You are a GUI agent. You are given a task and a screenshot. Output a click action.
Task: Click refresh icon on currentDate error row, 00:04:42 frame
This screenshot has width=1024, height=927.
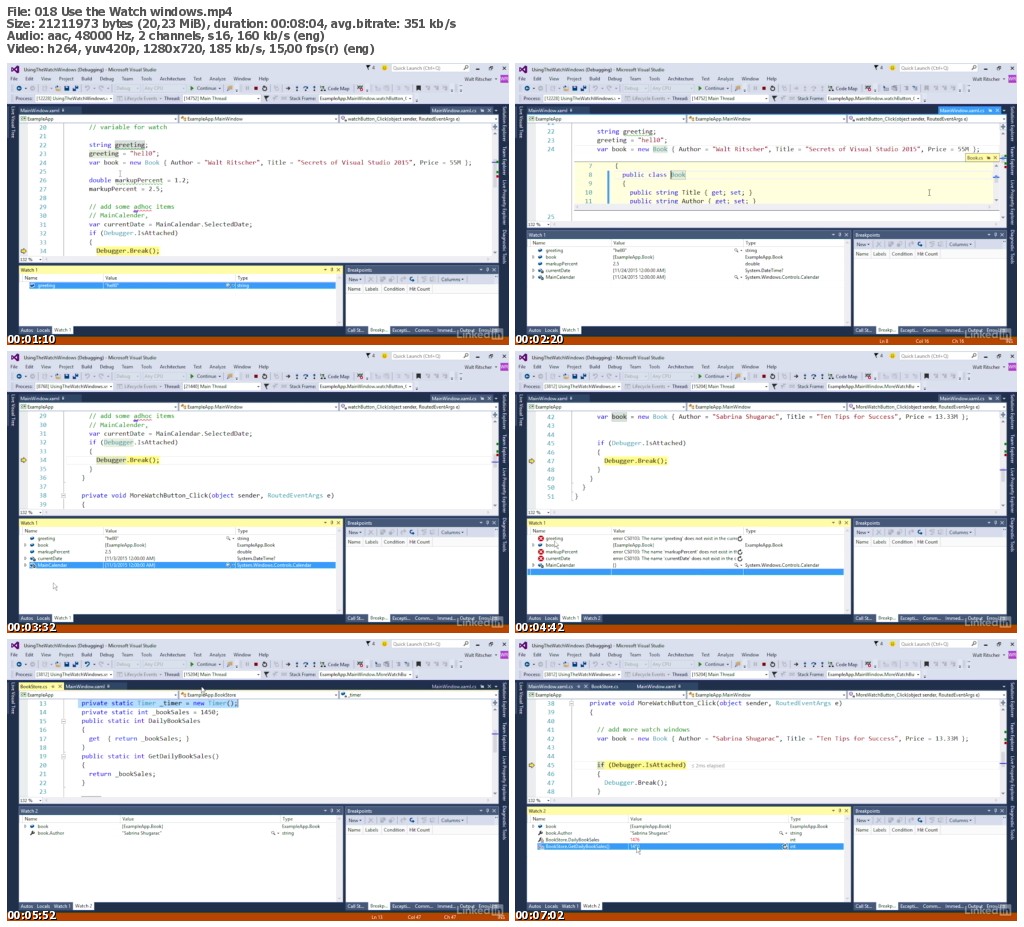pos(740,559)
